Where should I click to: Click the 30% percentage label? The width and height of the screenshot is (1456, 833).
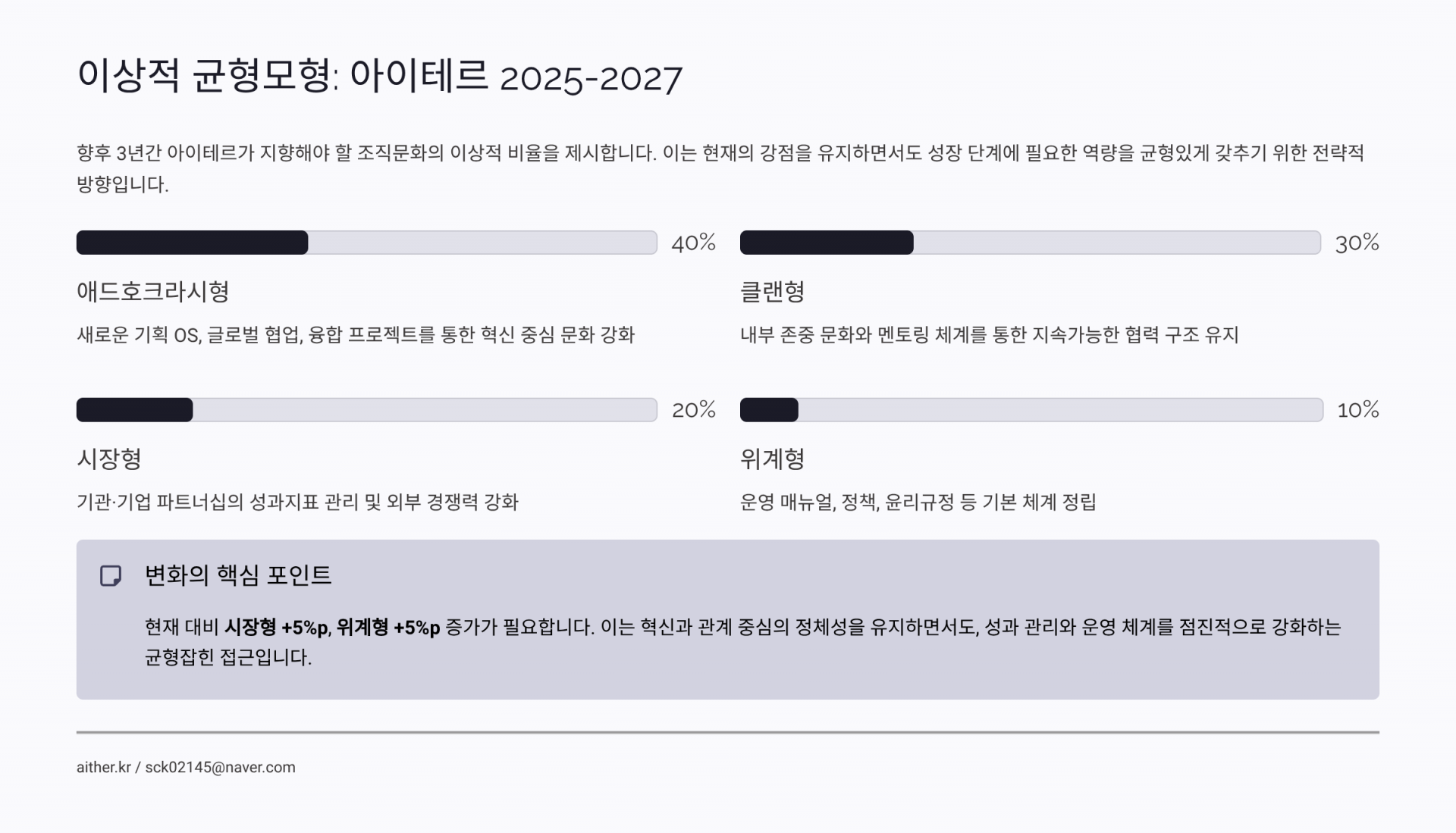pos(1357,243)
